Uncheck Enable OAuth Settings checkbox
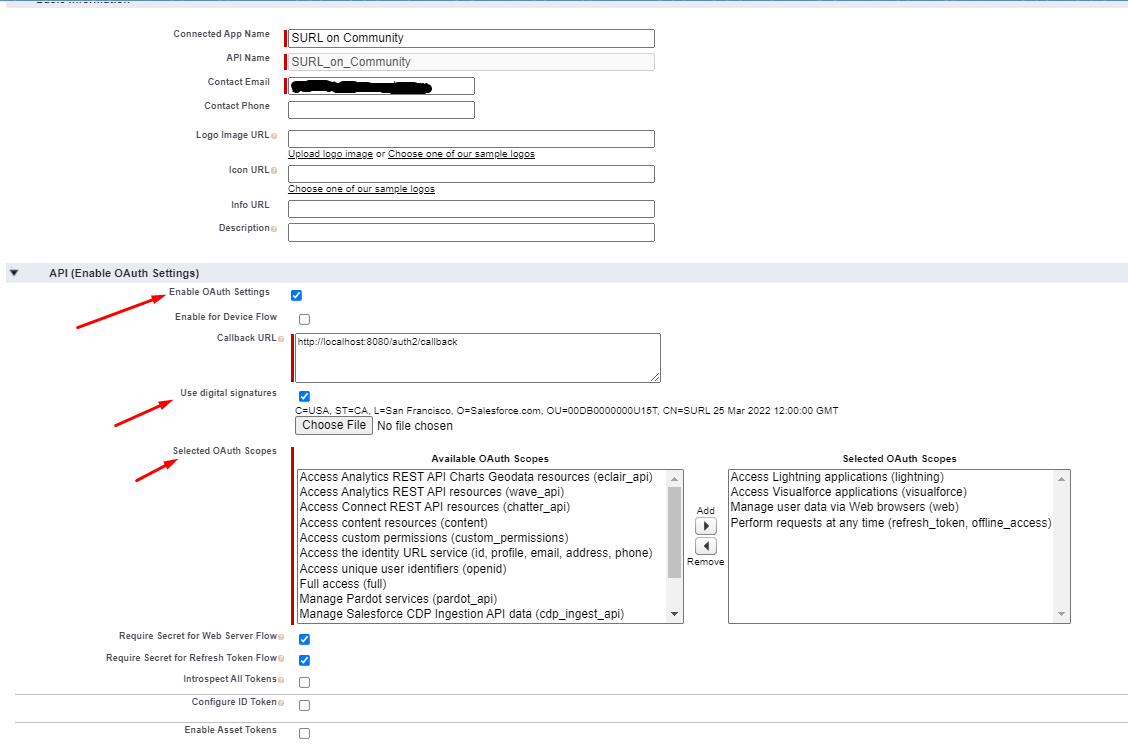Screen dimensions: 1128x749 (x=296, y=295)
